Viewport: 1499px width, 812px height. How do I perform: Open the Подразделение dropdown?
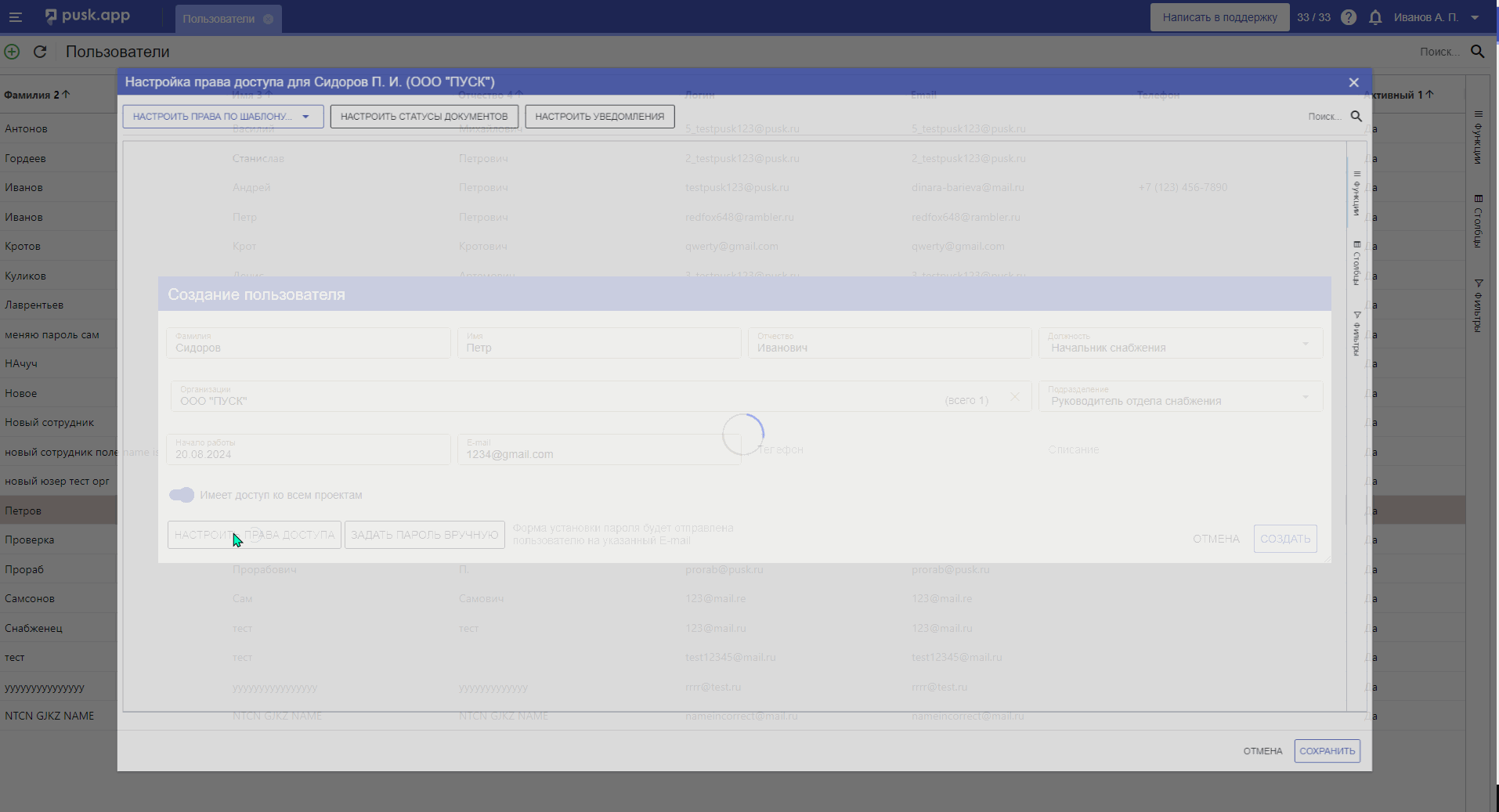click(1181, 396)
